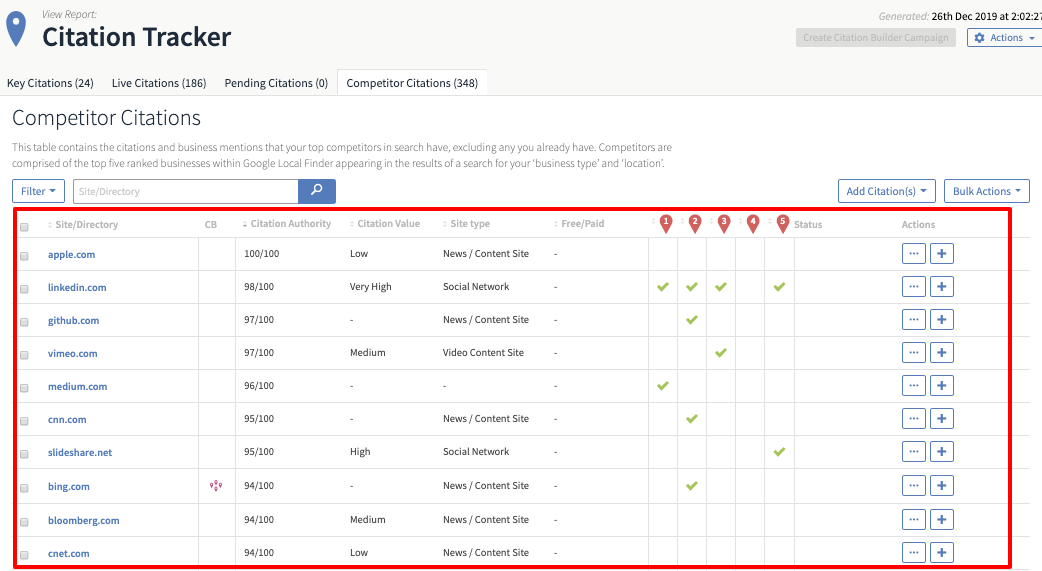
Task: Sort by Site/Directory column
Action: [83, 225]
